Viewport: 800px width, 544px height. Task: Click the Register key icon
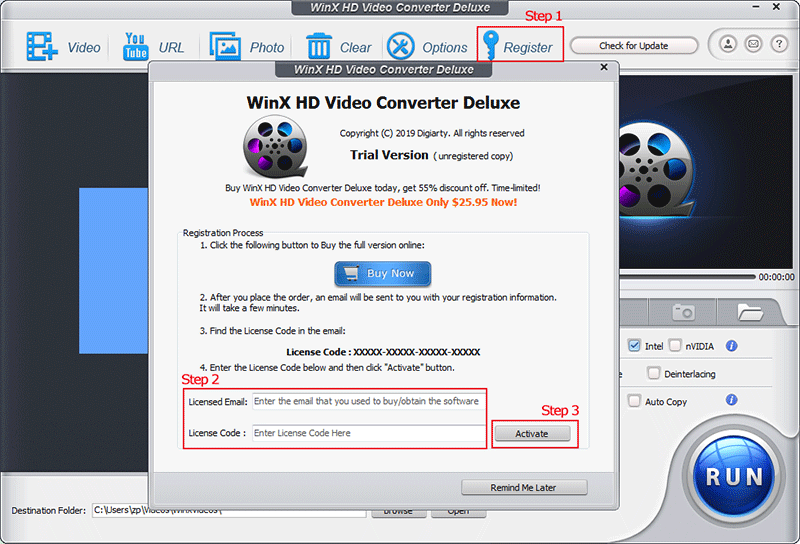pos(490,45)
